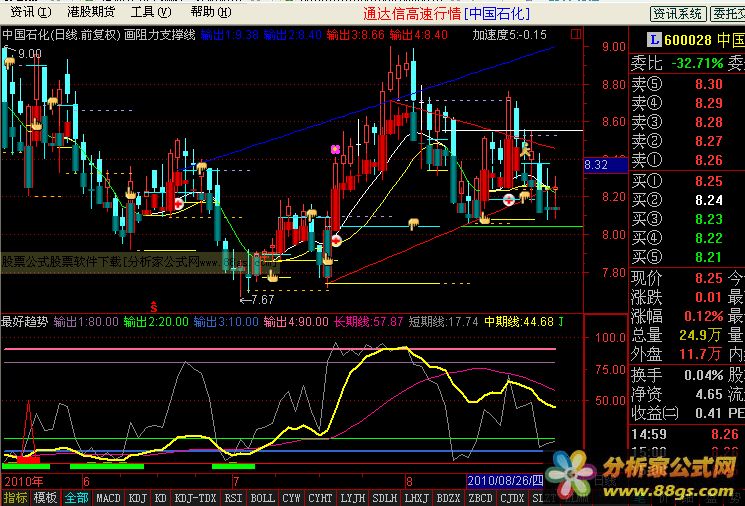Click the 9.00 high price arrow label
The height and width of the screenshot is (506, 745).
pyautogui.click(x=24, y=53)
